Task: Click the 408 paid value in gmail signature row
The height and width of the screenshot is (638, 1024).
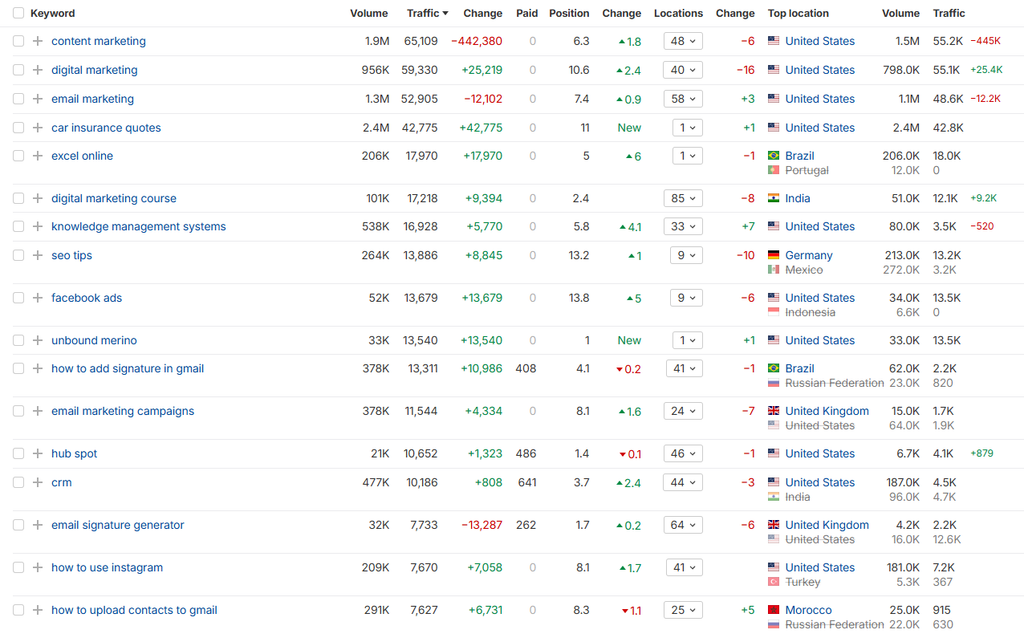Action: pyautogui.click(x=526, y=368)
